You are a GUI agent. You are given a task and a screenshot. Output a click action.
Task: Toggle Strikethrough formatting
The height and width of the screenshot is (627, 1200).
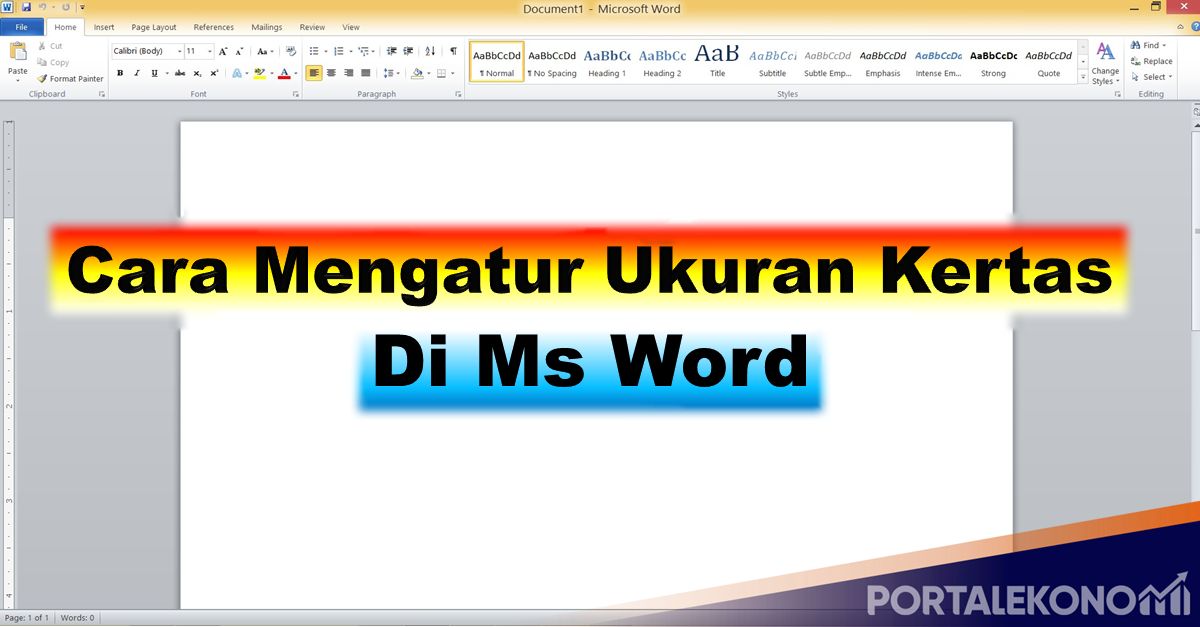coord(180,73)
